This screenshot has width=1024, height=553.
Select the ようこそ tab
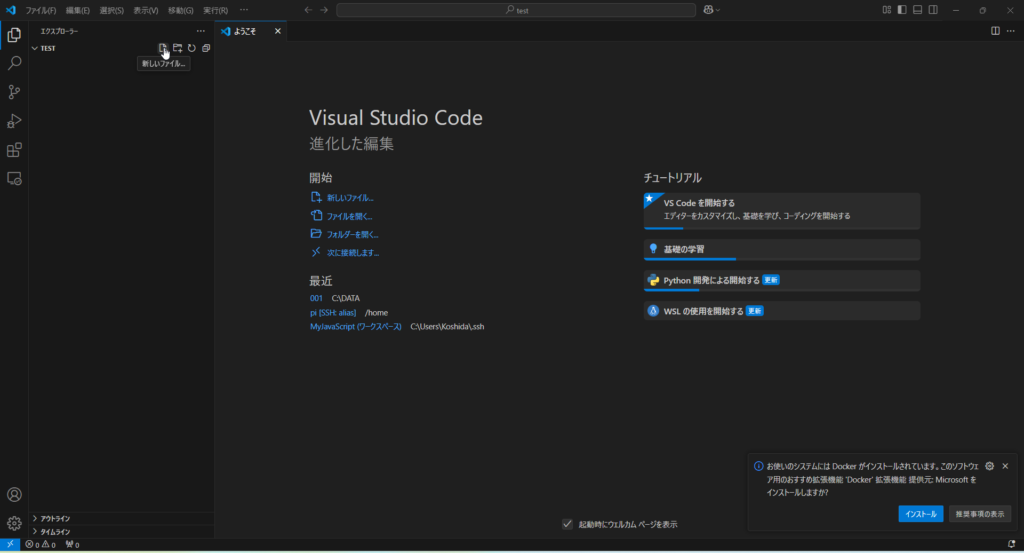pyautogui.click(x=251, y=31)
